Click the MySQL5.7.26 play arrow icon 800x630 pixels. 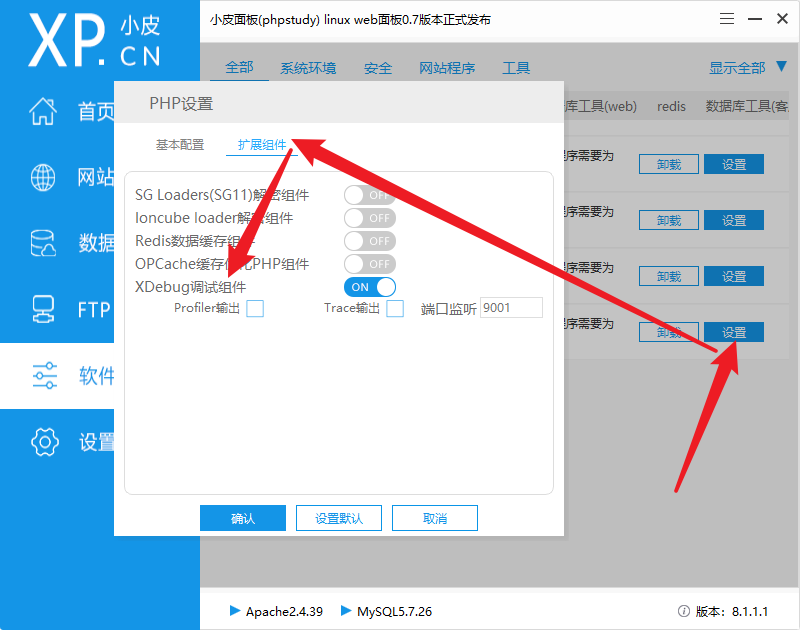345,611
